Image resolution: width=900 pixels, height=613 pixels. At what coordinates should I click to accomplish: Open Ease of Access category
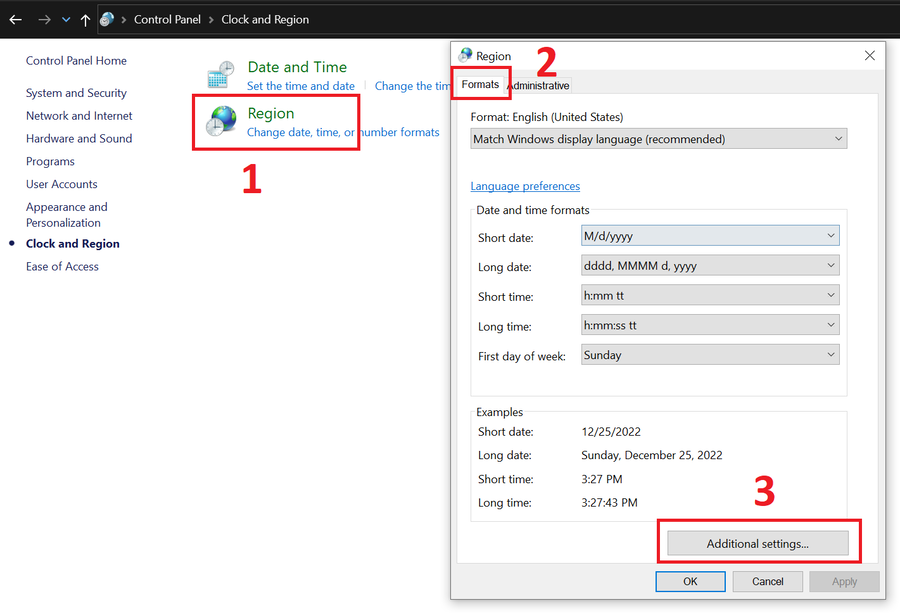[63, 267]
